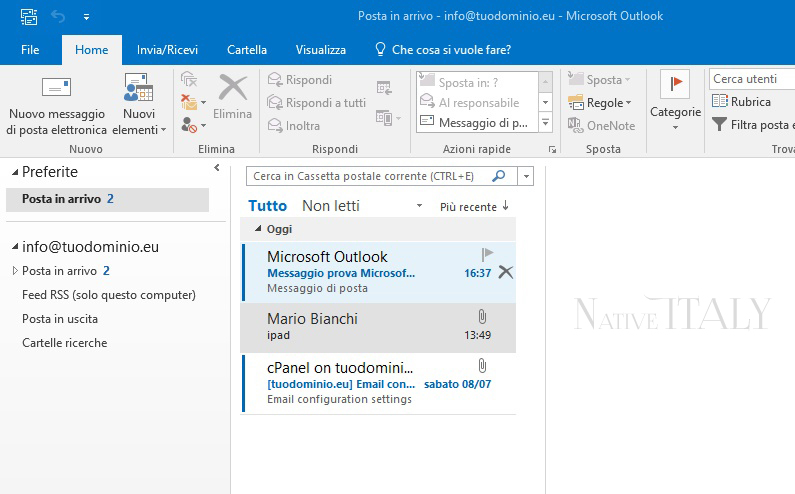Collapse the Oggi message group
Screen dimensions: 795x494
[x=258, y=229]
